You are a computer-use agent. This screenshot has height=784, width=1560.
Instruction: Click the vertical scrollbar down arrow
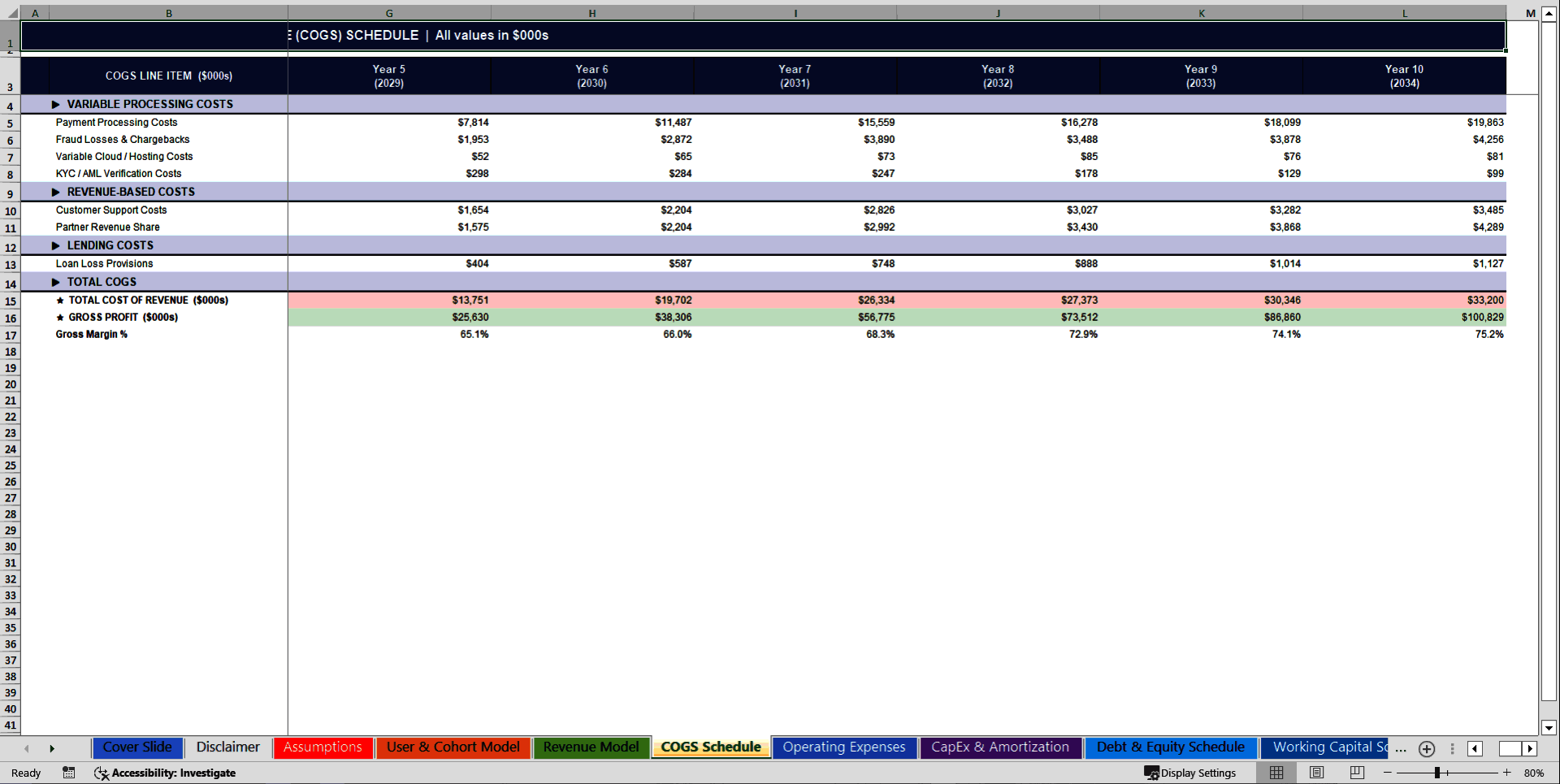[1549, 729]
